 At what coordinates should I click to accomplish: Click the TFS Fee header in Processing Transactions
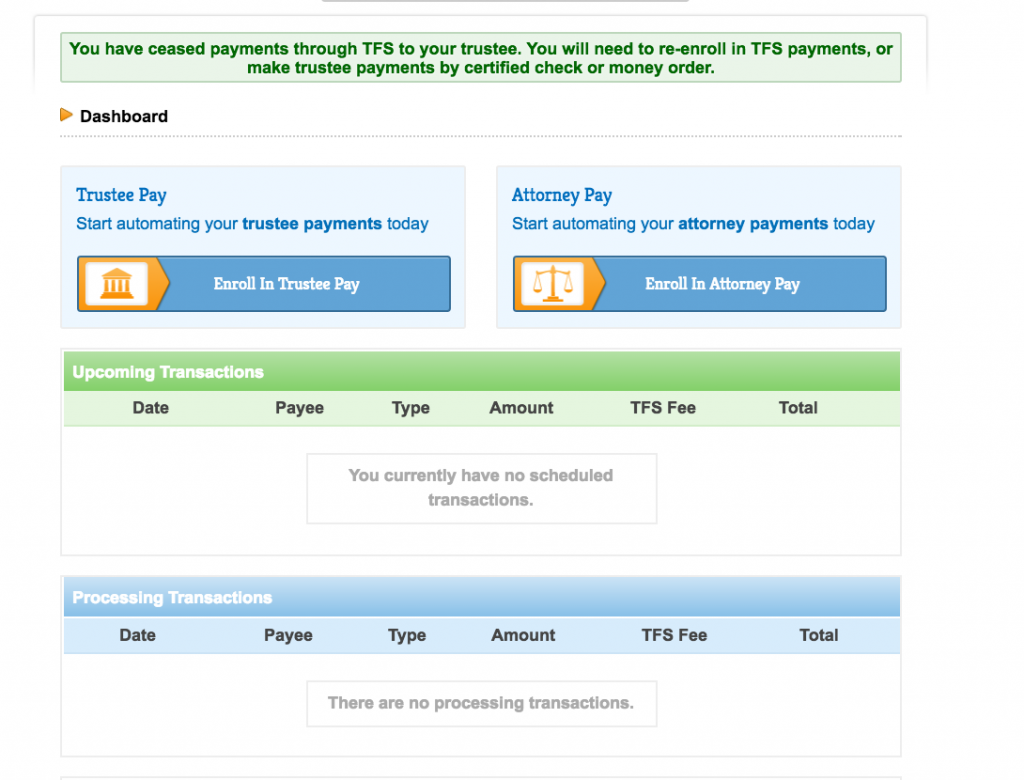[674, 635]
